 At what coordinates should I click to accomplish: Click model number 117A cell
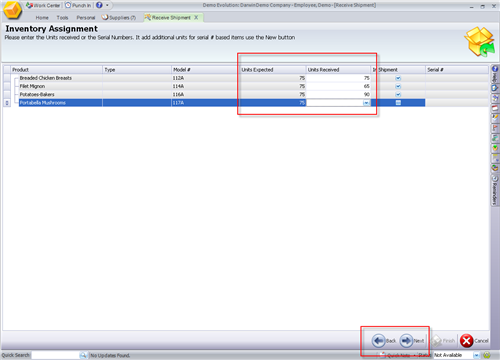coord(205,103)
